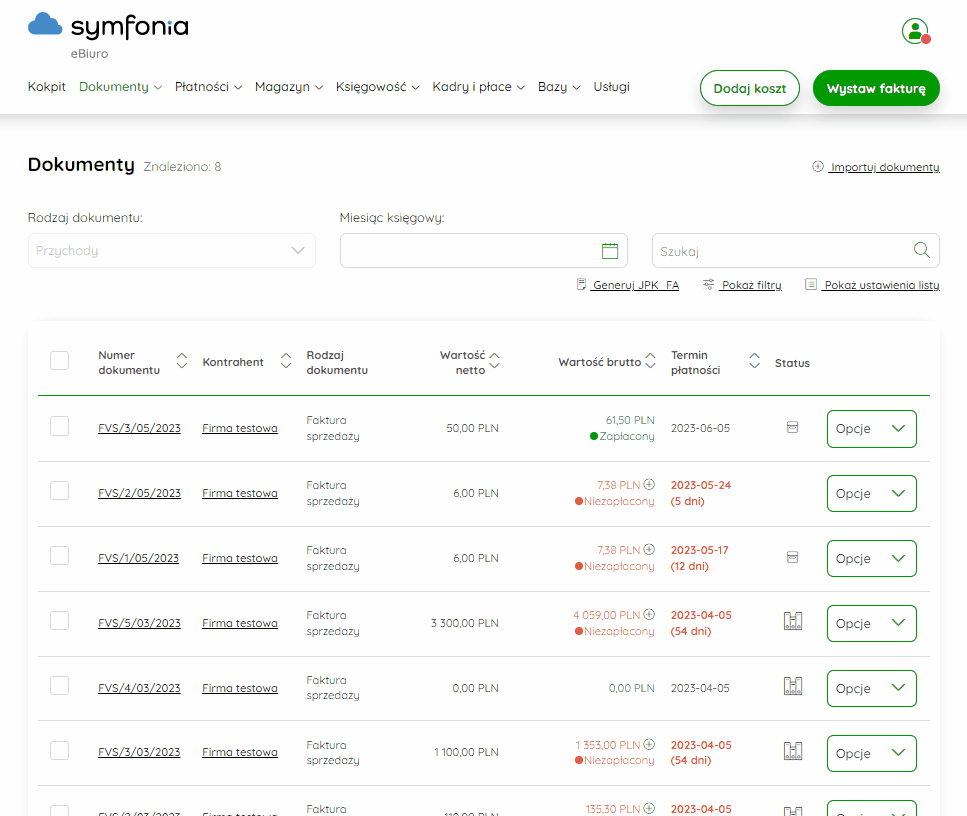Click the Dodaj koszt button

749,88
